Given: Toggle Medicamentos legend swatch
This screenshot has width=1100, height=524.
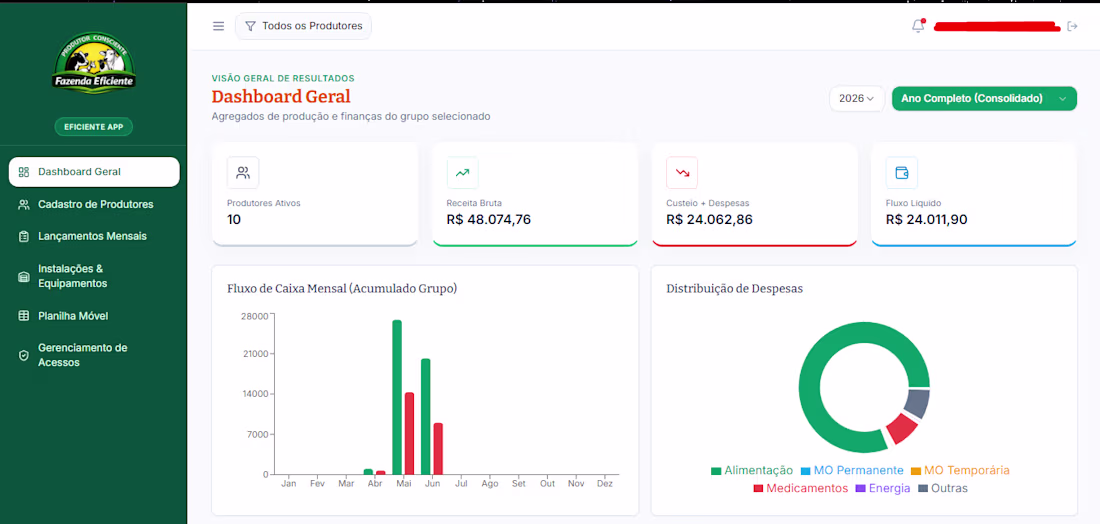Looking at the screenshot, I should pyautogui.click(x=758, y=489).
